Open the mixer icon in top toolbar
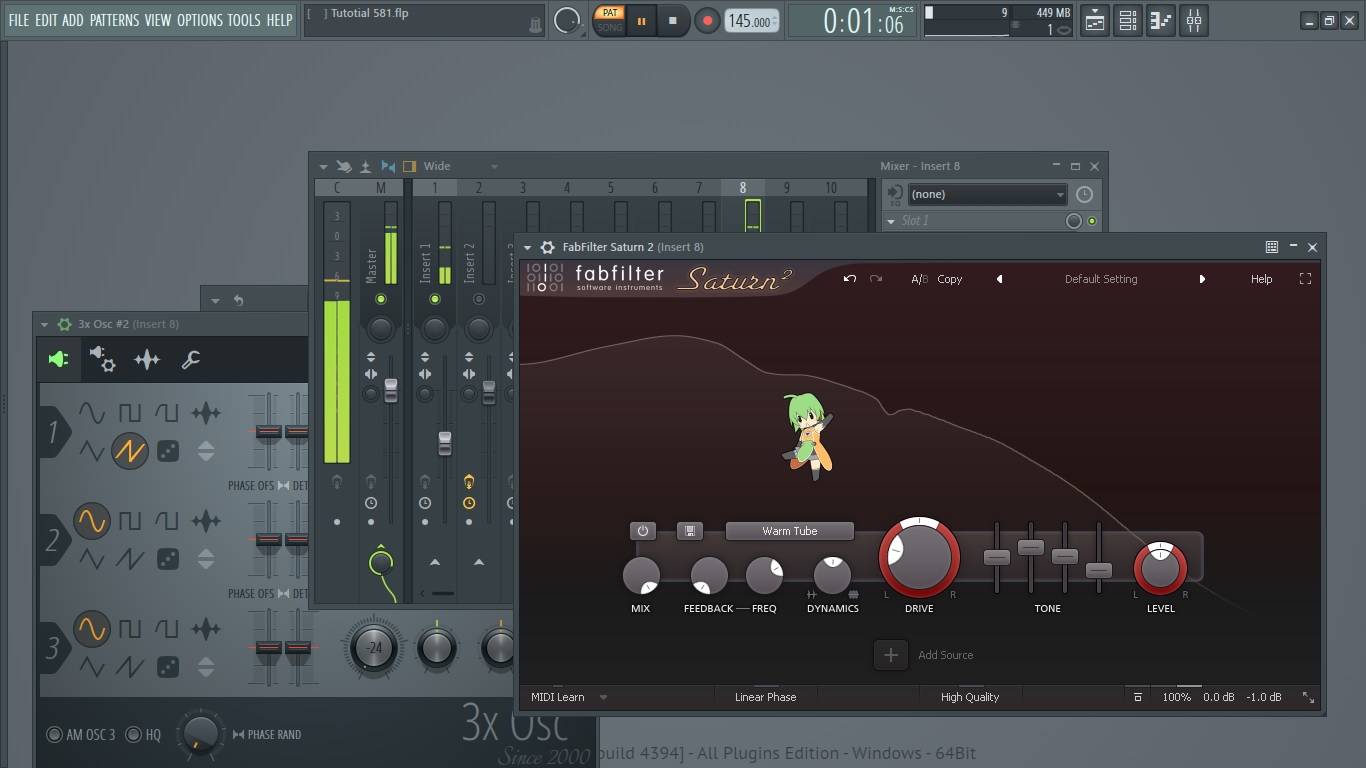Viewport: 1366px width, 768px height. point(1194,20)
